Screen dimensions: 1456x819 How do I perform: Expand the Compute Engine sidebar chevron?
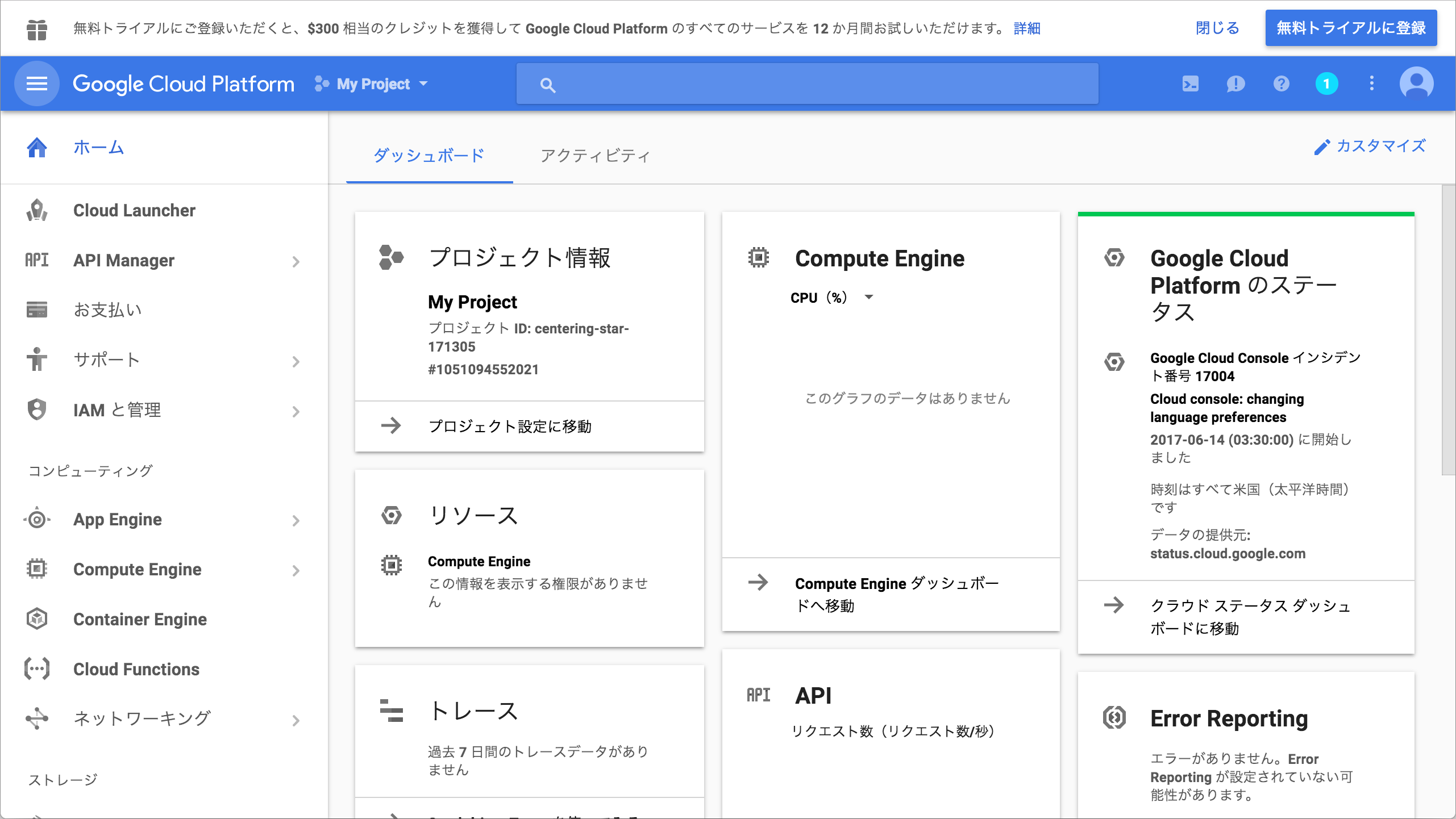(x=296, y=571)
